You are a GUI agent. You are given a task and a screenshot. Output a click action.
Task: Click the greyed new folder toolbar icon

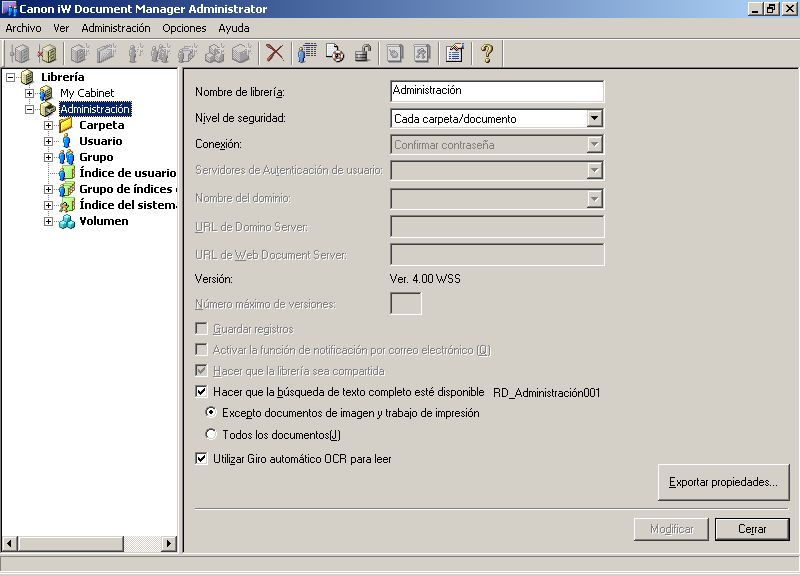coord(106,53)
